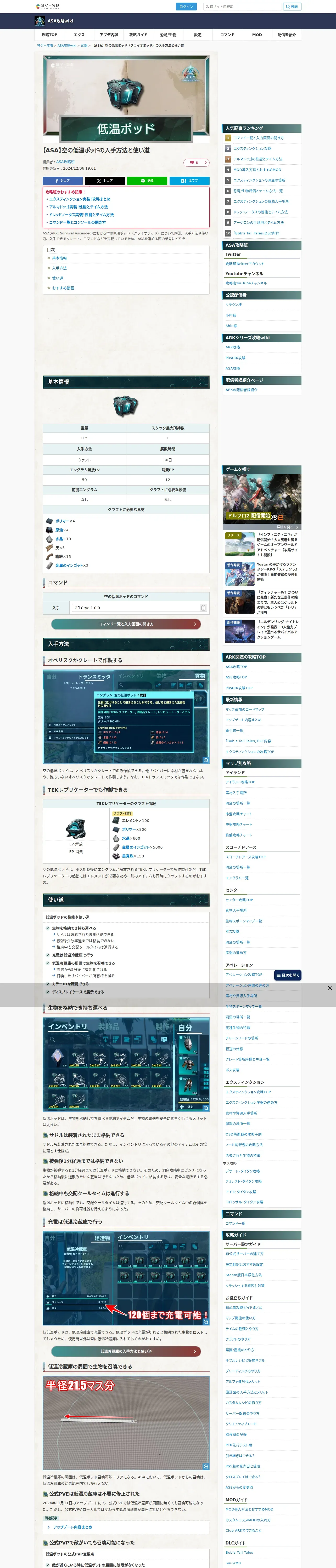
Task: Open the 目次を開く floating button
Action: click(288, 975)
